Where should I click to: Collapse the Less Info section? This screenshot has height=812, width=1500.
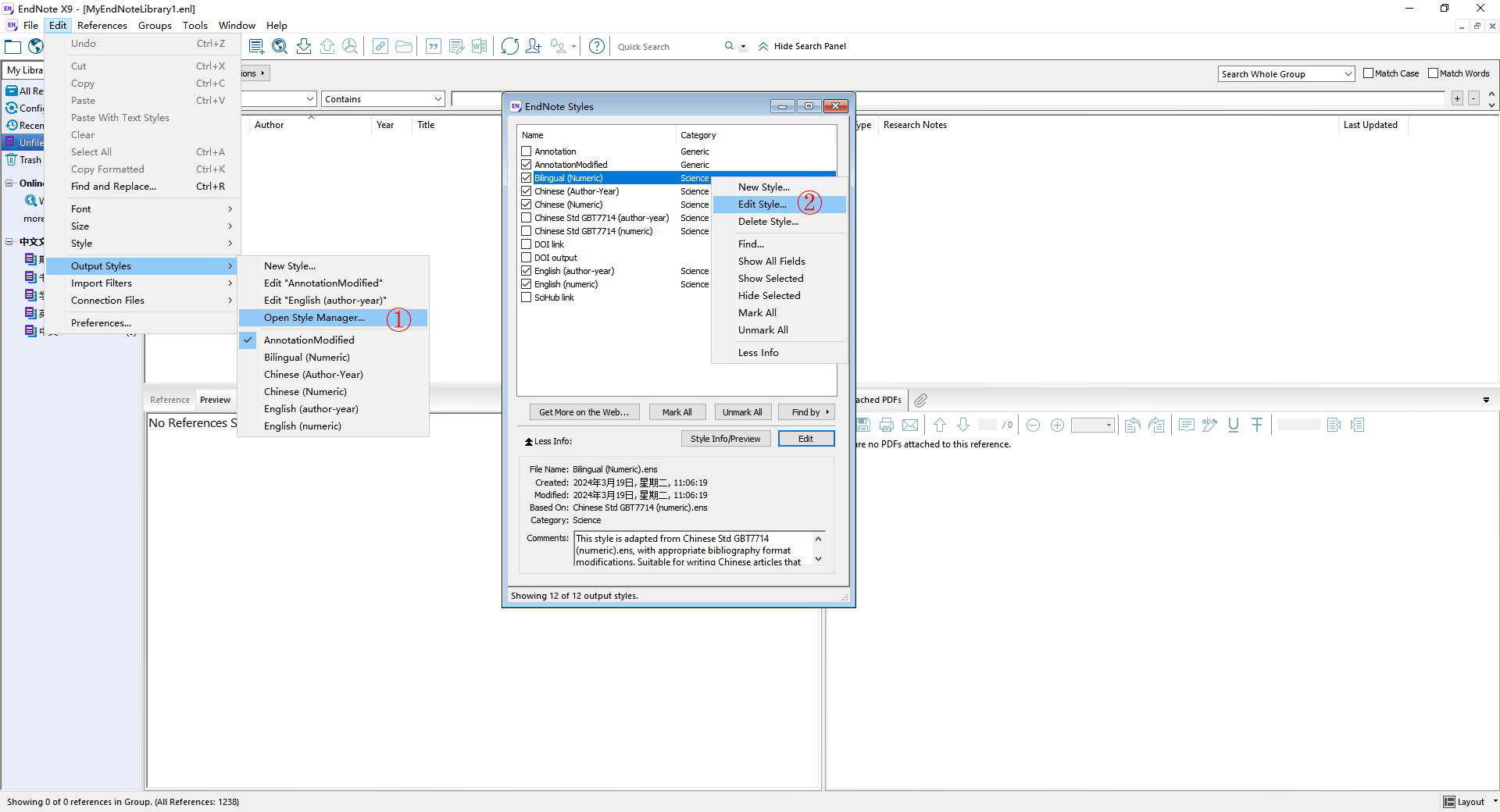(548, 441)
